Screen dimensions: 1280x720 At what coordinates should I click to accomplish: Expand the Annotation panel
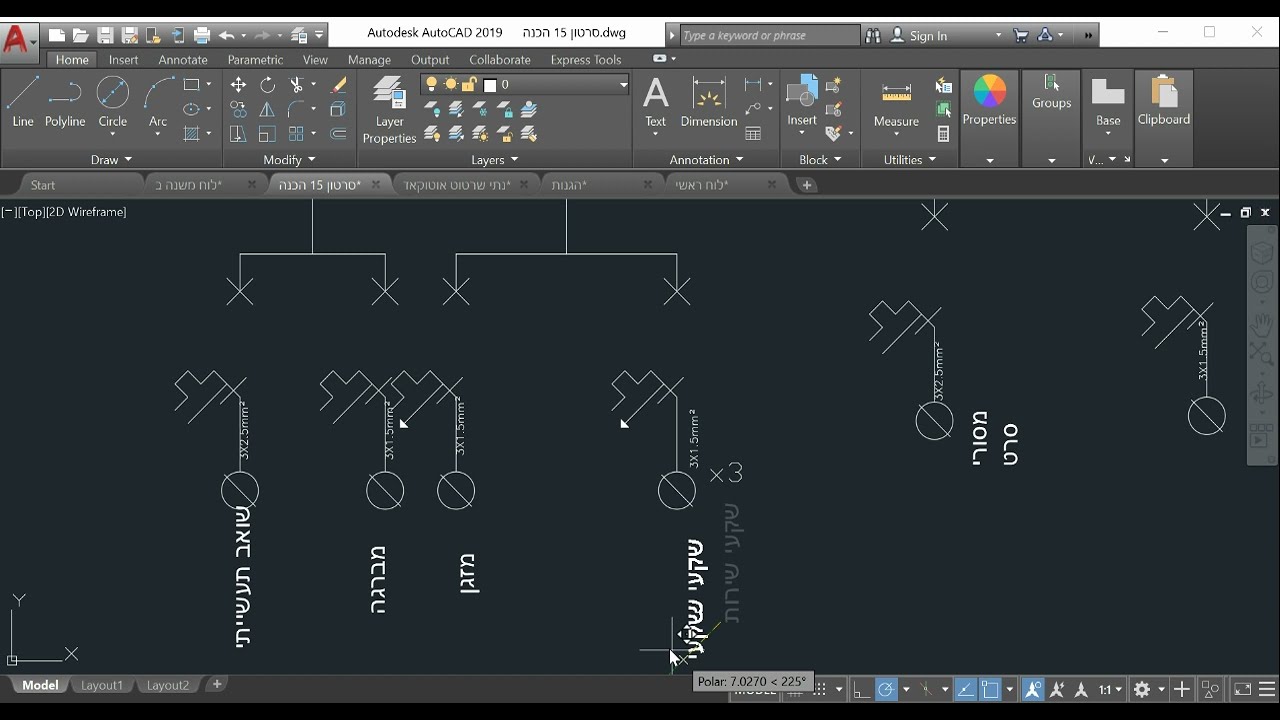point(706,160)
